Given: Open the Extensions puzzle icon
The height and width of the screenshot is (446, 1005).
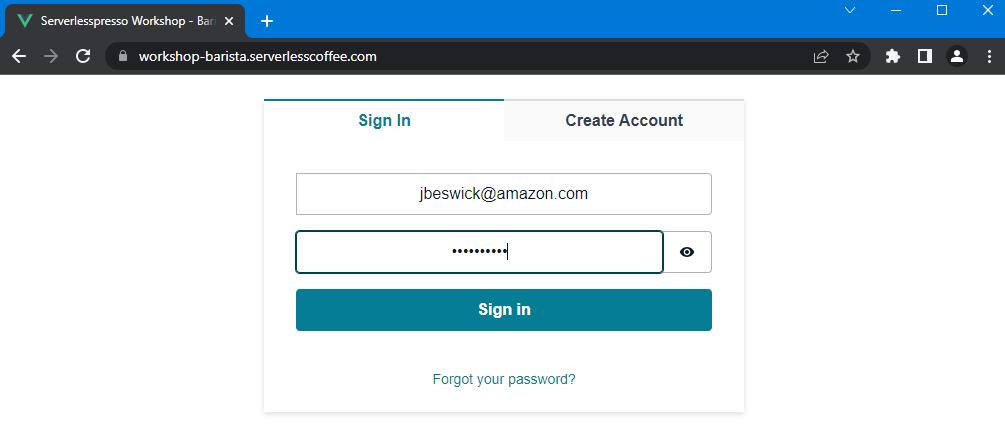Looking at the screenshot, I should click(893, 56).
